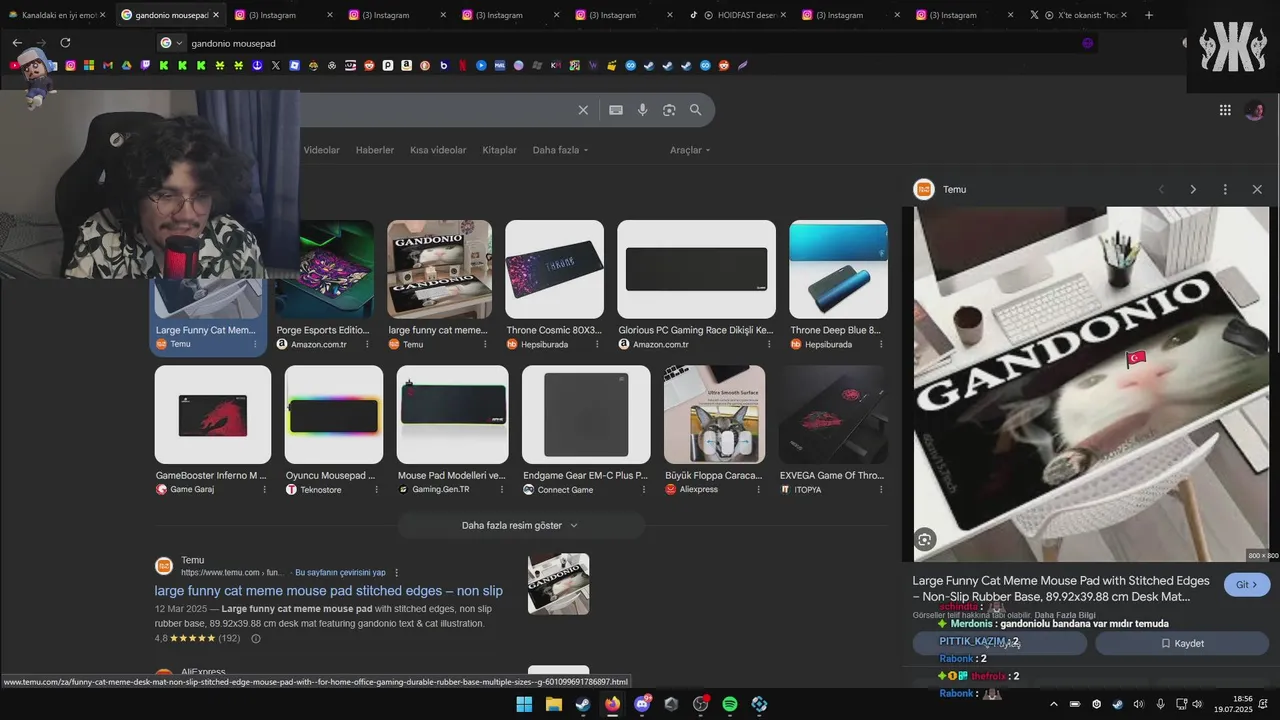Close the gandonio mousepad browser tab

(215, 15)
